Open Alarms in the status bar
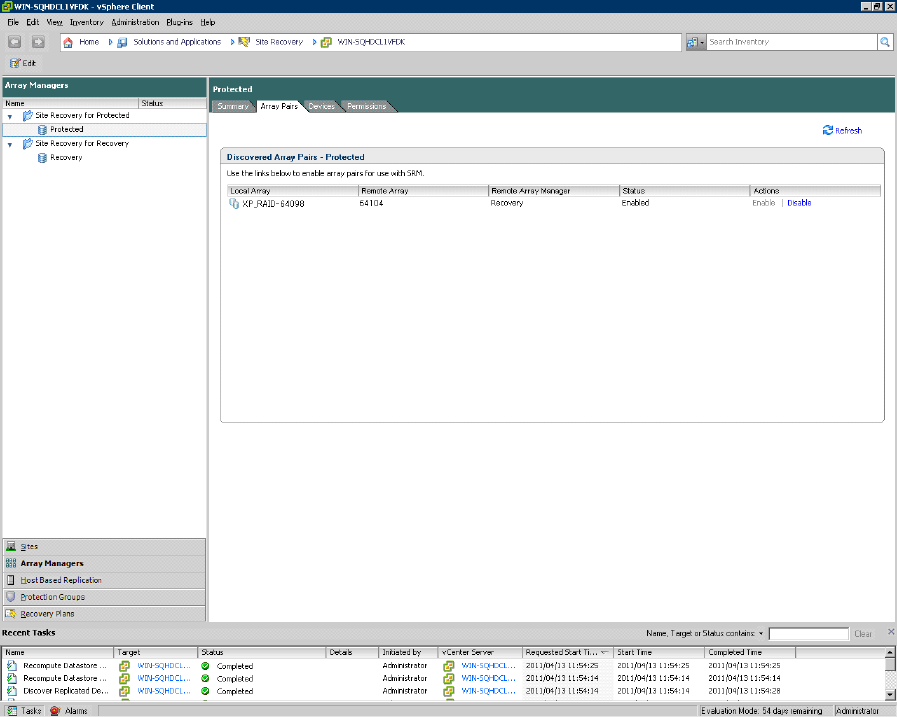 tap(70, 711)
